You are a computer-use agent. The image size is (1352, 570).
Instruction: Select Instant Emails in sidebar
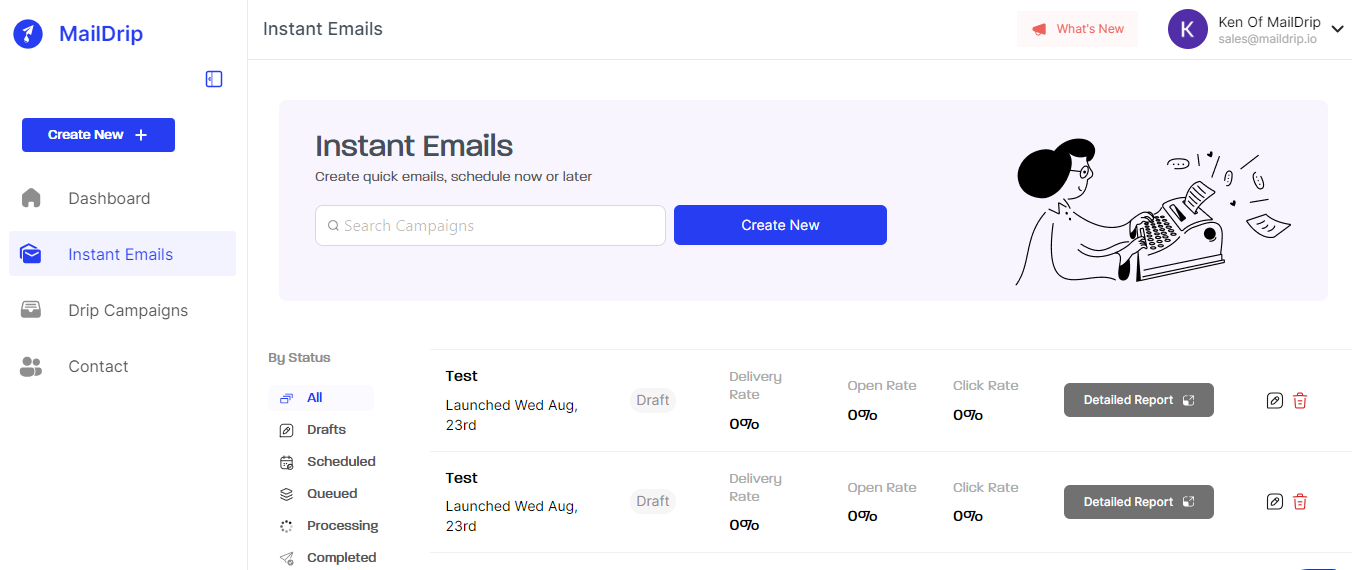coord(123,254)
